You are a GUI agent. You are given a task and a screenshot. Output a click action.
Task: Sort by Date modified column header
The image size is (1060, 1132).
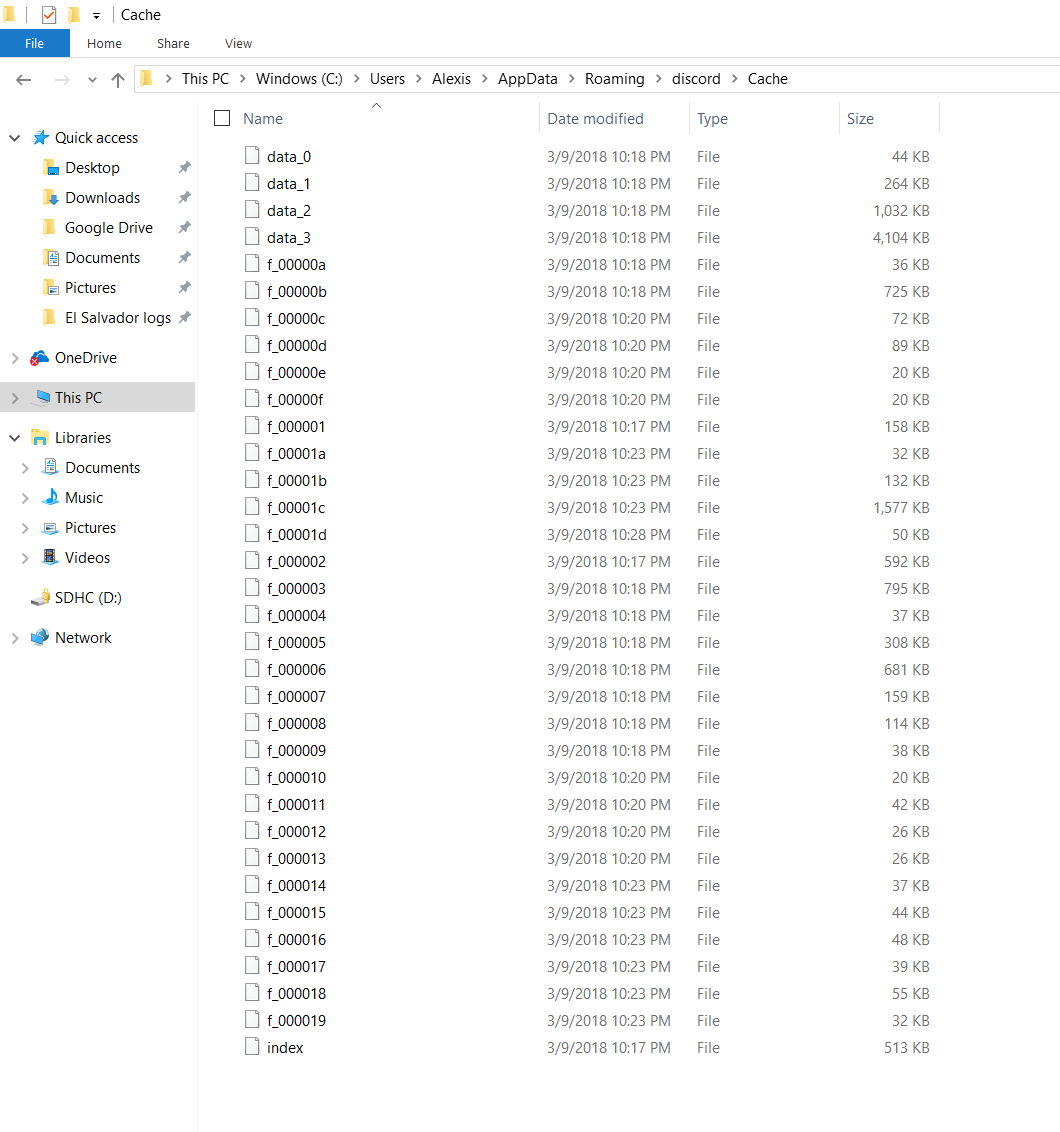pyautogui.click(x=595, y=118)
